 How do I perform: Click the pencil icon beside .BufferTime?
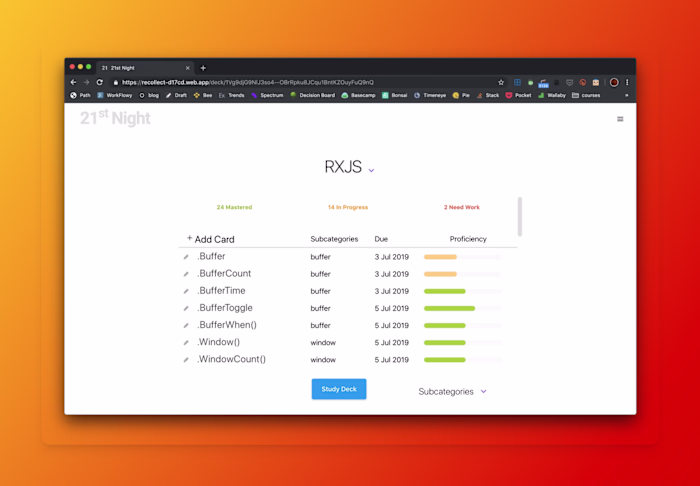point(186,291)
